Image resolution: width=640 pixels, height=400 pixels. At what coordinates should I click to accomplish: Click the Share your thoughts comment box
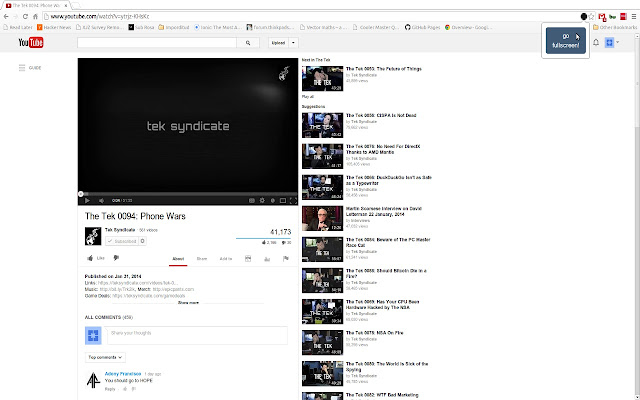(x=197, y=336)
